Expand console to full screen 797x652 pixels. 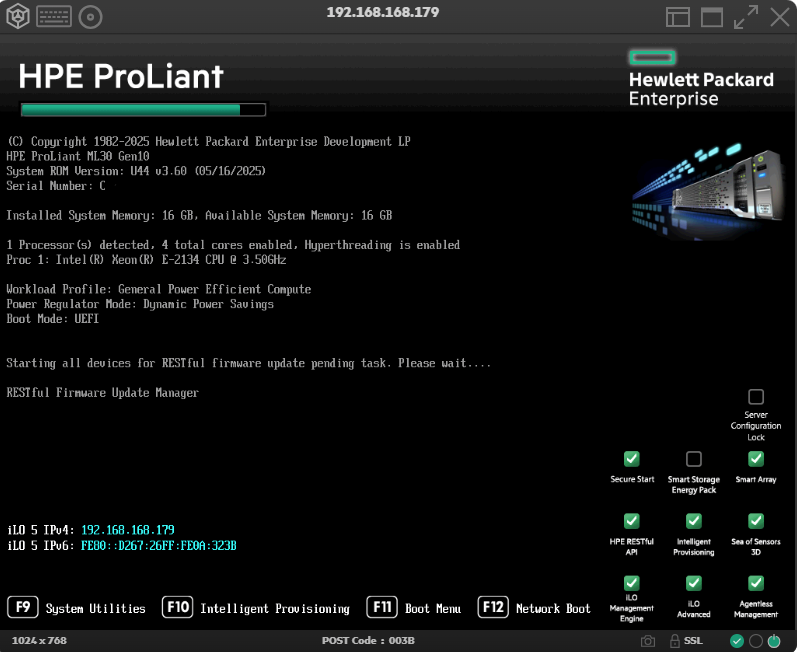coord(746,17)
